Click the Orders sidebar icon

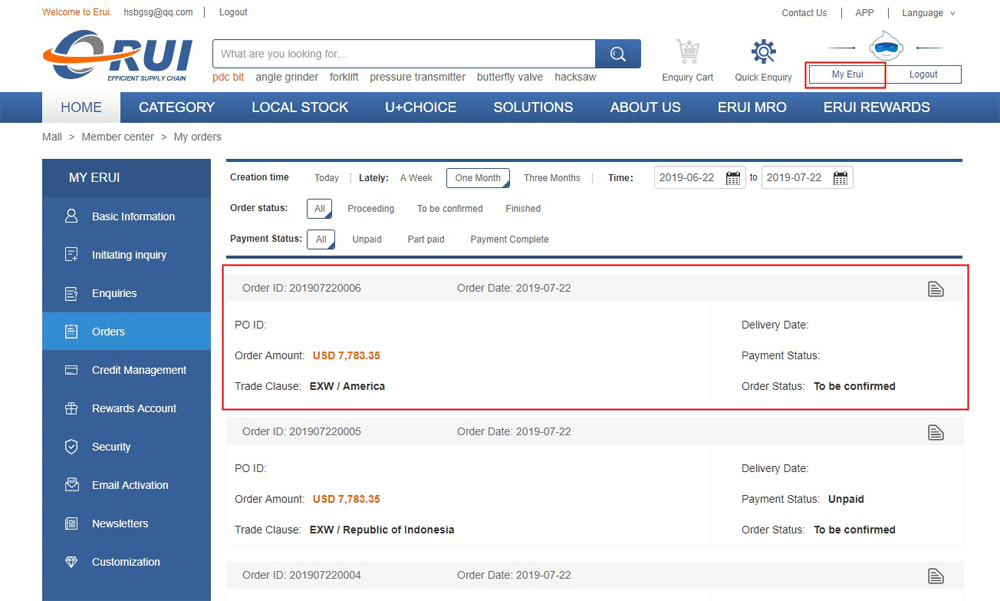click(71, 332)
